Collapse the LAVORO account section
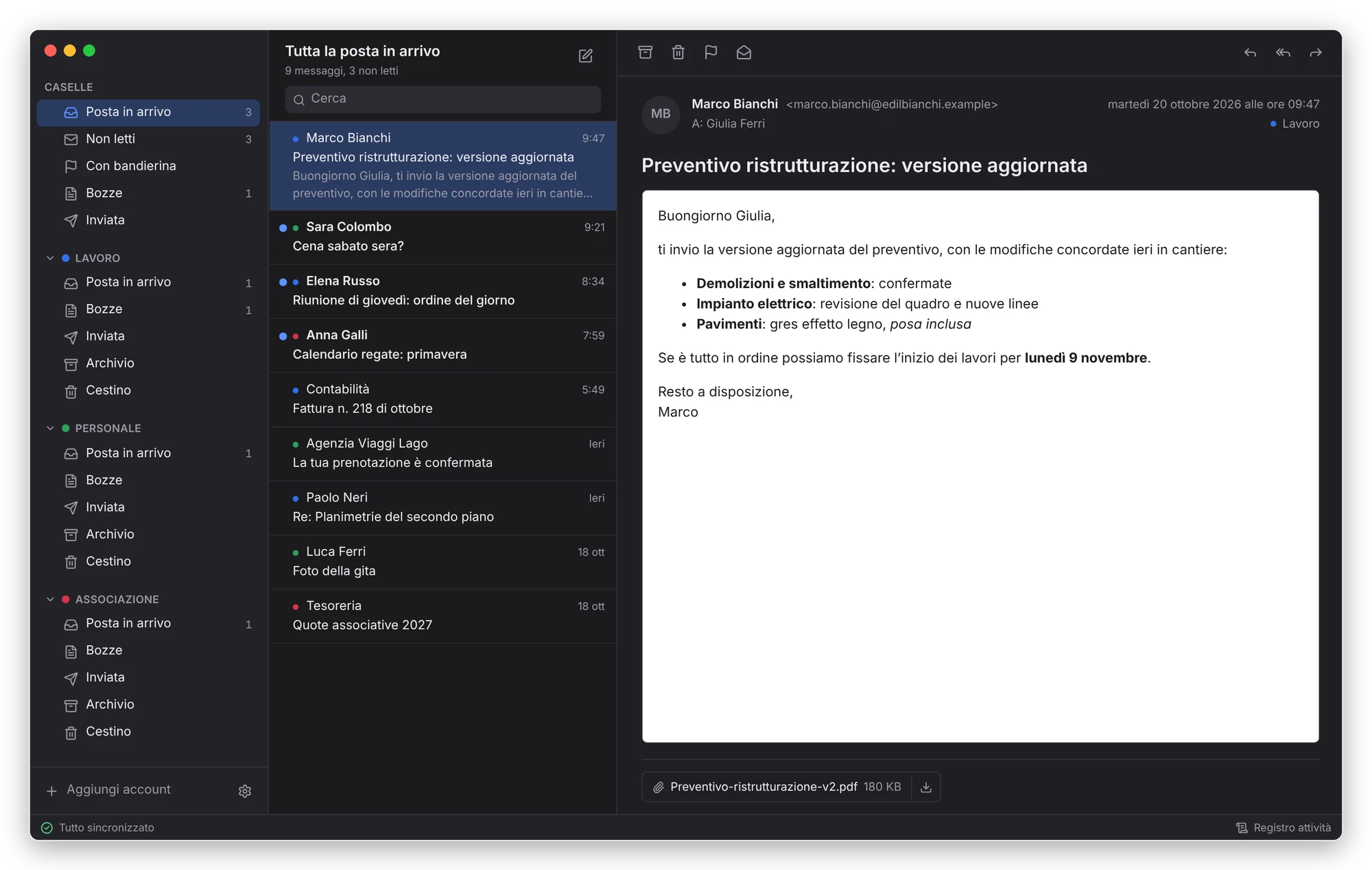The image size is (1372, 870). [x=50, y=258]
